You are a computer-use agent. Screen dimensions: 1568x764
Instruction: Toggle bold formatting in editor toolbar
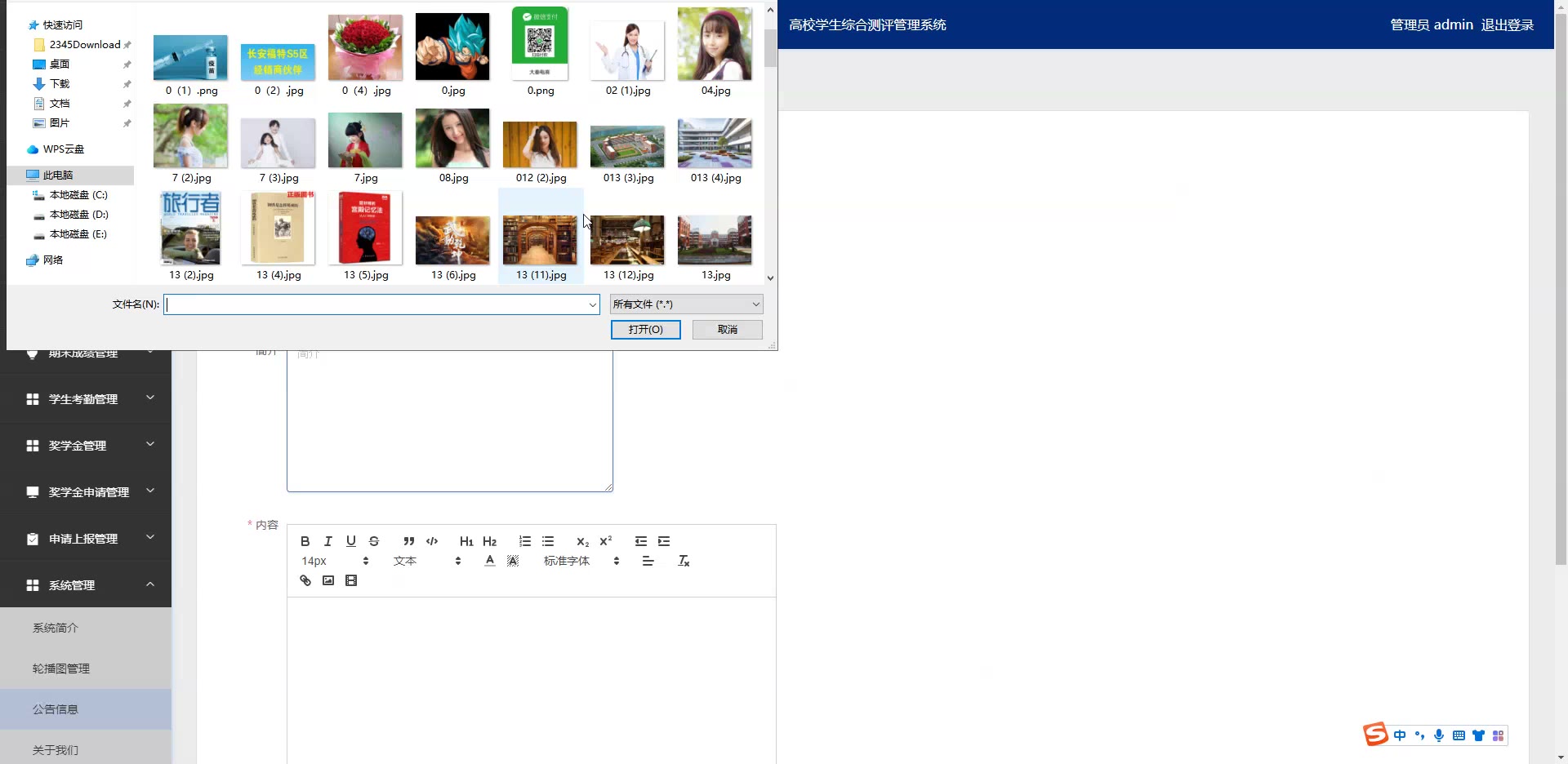click(305, 541)
